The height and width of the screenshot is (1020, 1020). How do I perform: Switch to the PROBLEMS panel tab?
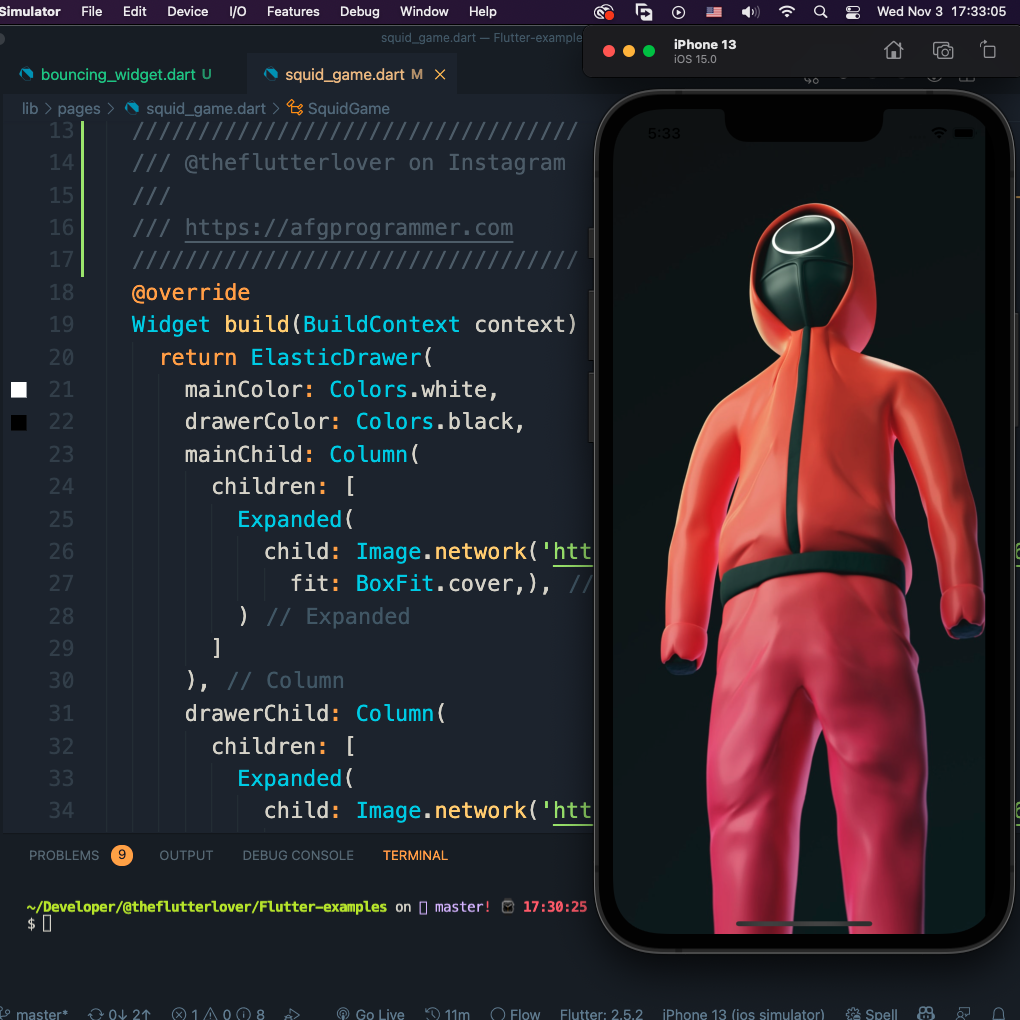click(x=64, y=855)
